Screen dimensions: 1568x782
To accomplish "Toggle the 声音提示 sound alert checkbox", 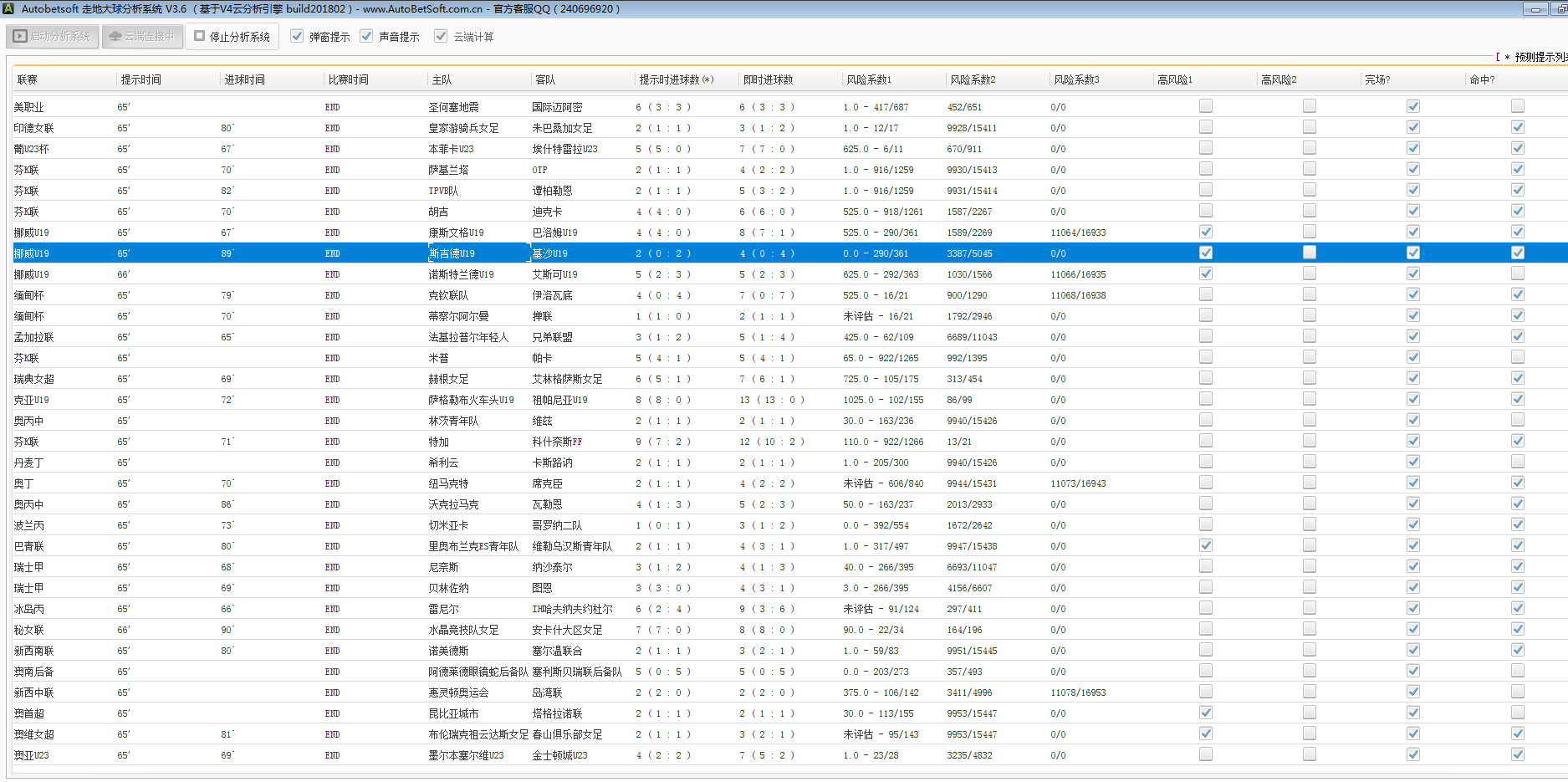I will [366, 37].
